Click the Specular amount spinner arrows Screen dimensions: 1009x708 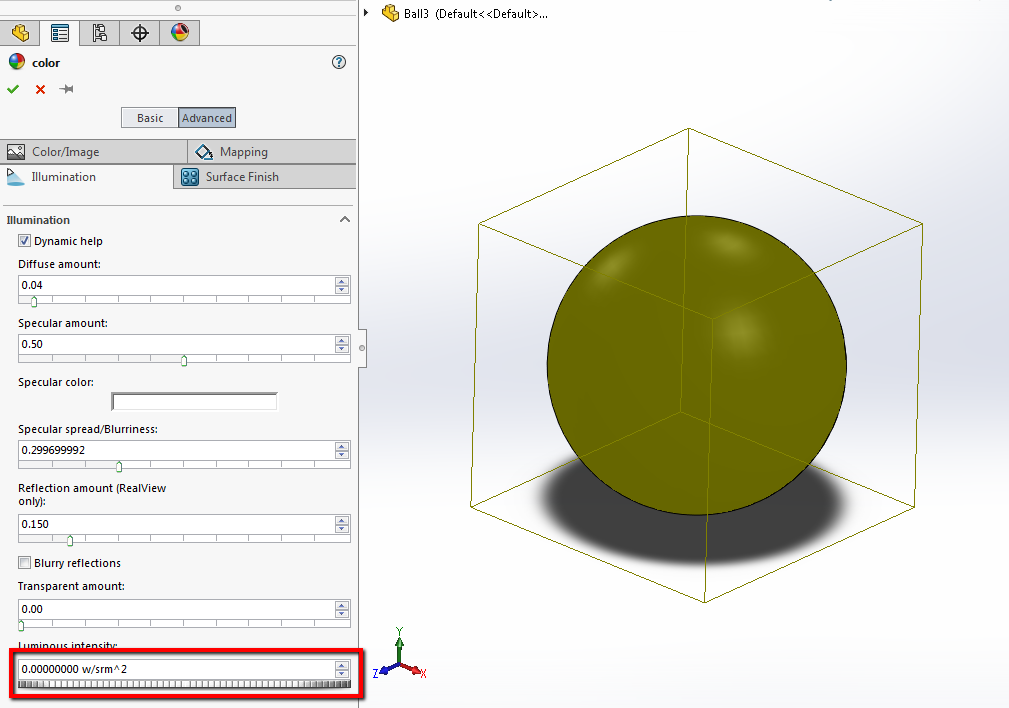tap(342, 344)
